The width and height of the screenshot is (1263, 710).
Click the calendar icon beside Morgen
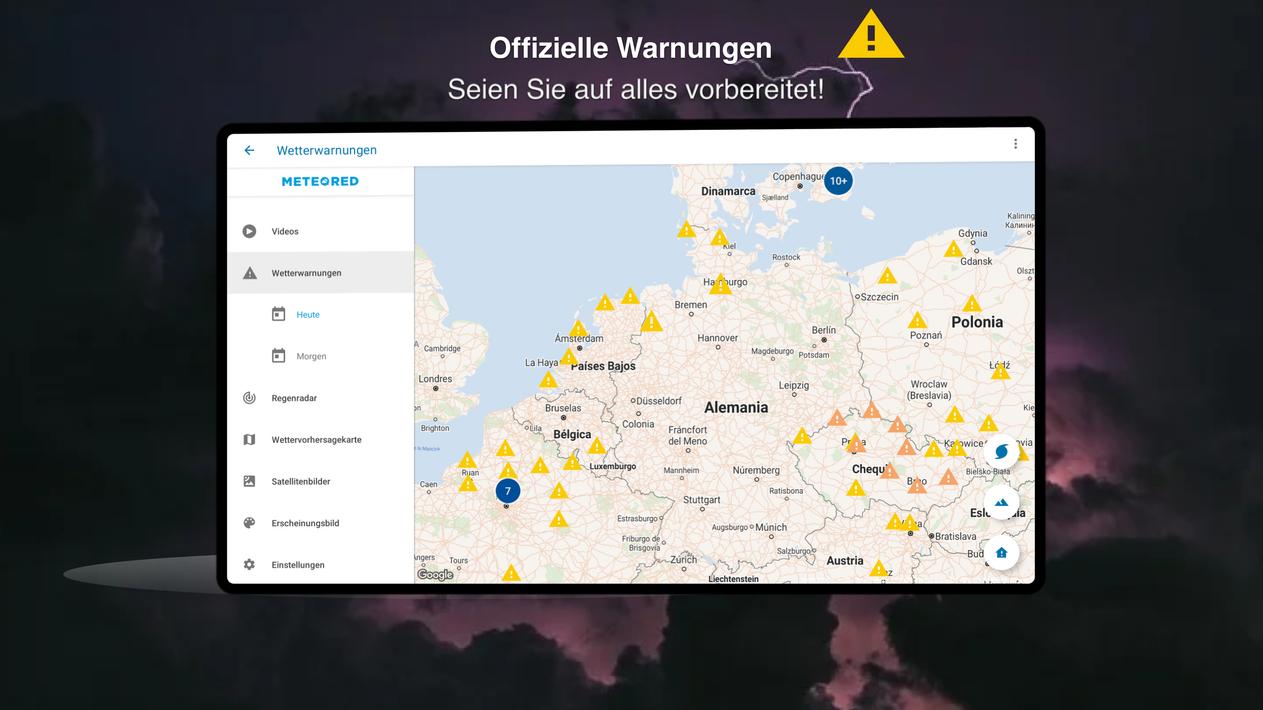click(x=279, y=356)
